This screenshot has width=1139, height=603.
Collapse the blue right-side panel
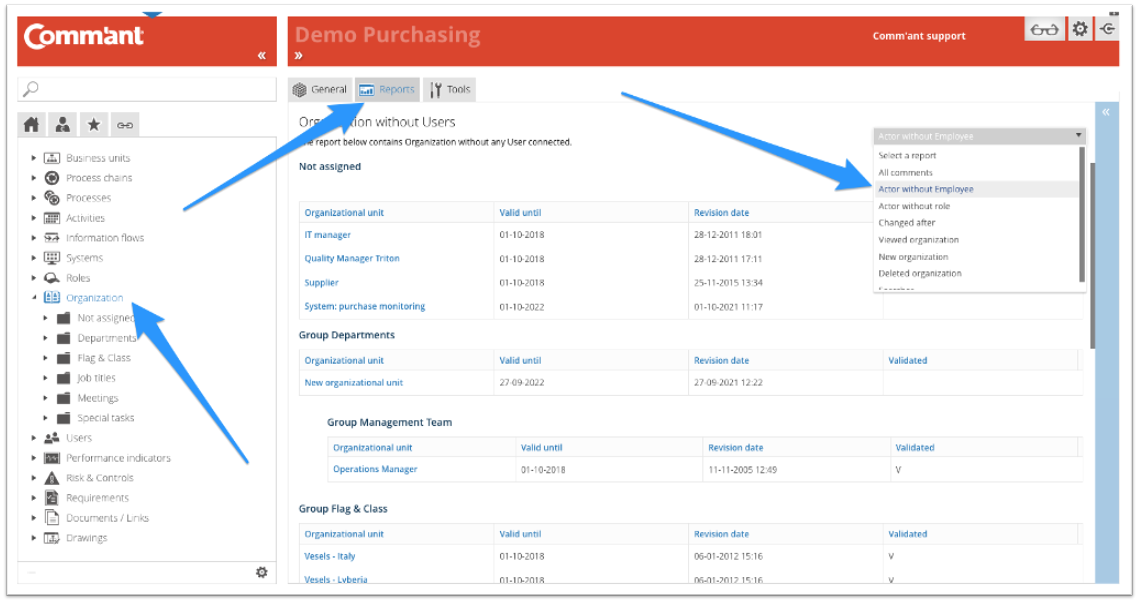coord(1106,112)
